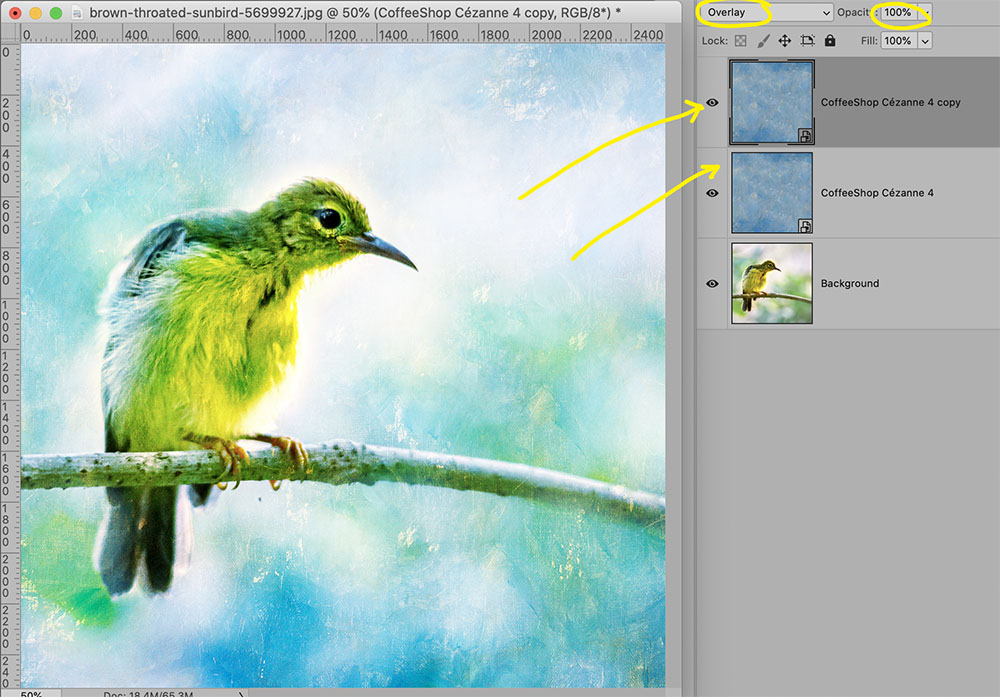The image size is (1000, 697).
Task: Click the Doc size status info
Action: [x=148, y=693]
